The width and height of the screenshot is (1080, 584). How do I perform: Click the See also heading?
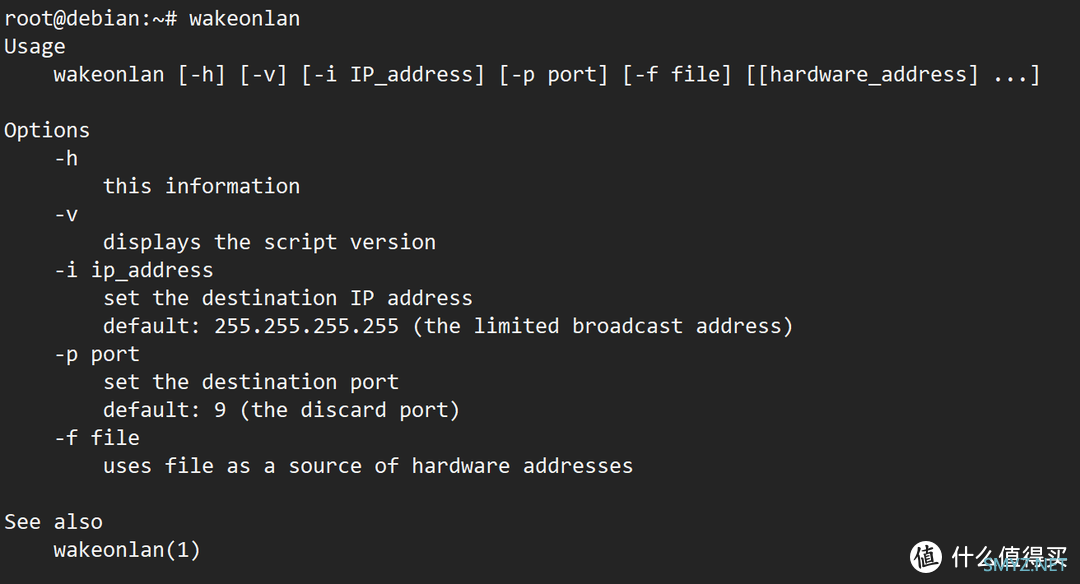(53, 522)
